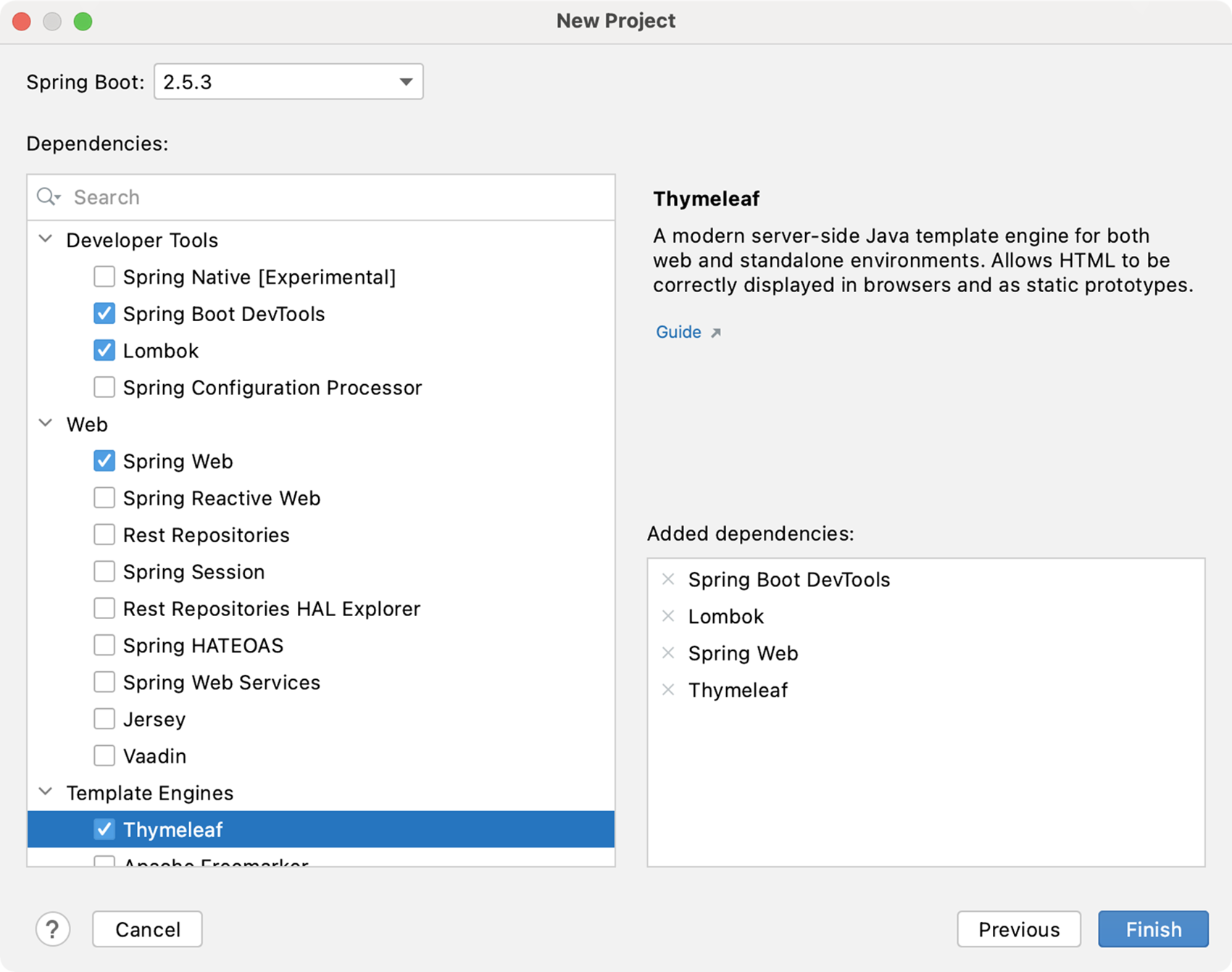
Task: Uncheck the Lombok checkbox
Action: pyautogui.click(x=104, y=351)
